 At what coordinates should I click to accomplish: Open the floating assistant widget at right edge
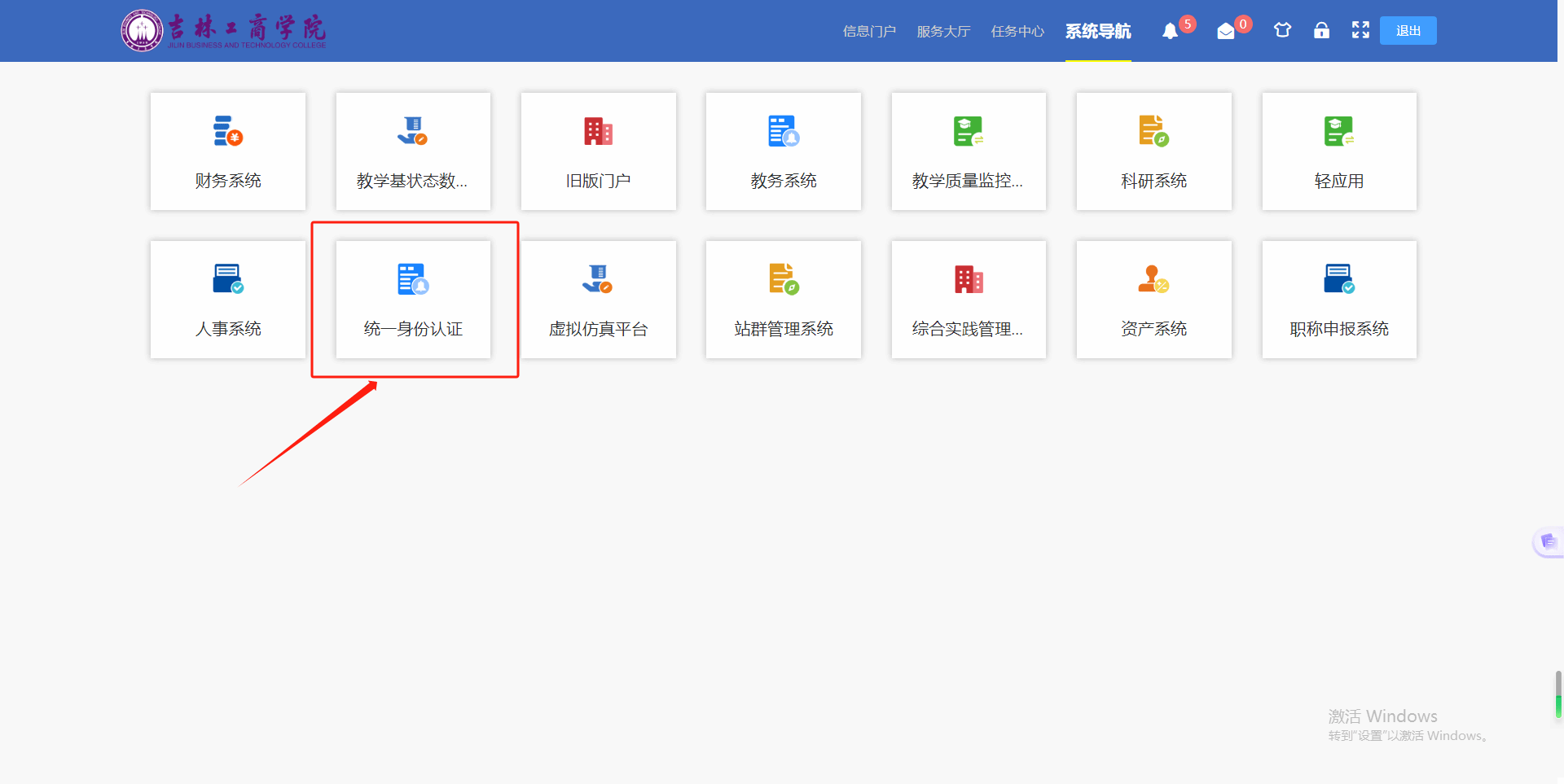(1548, 541)
